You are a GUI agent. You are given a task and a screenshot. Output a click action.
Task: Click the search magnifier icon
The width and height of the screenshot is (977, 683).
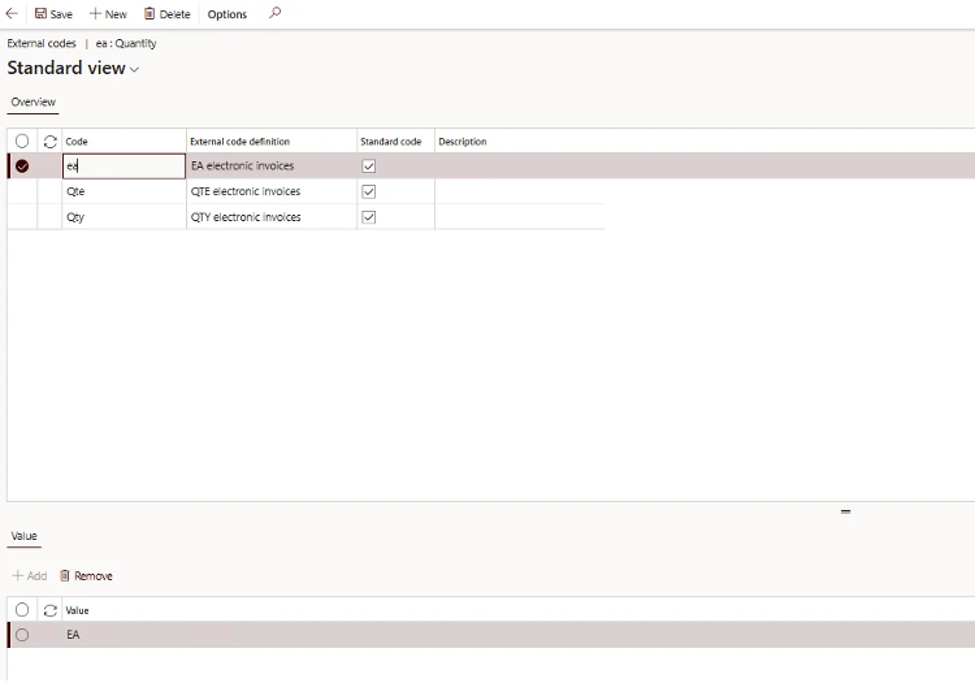[275, 12]
